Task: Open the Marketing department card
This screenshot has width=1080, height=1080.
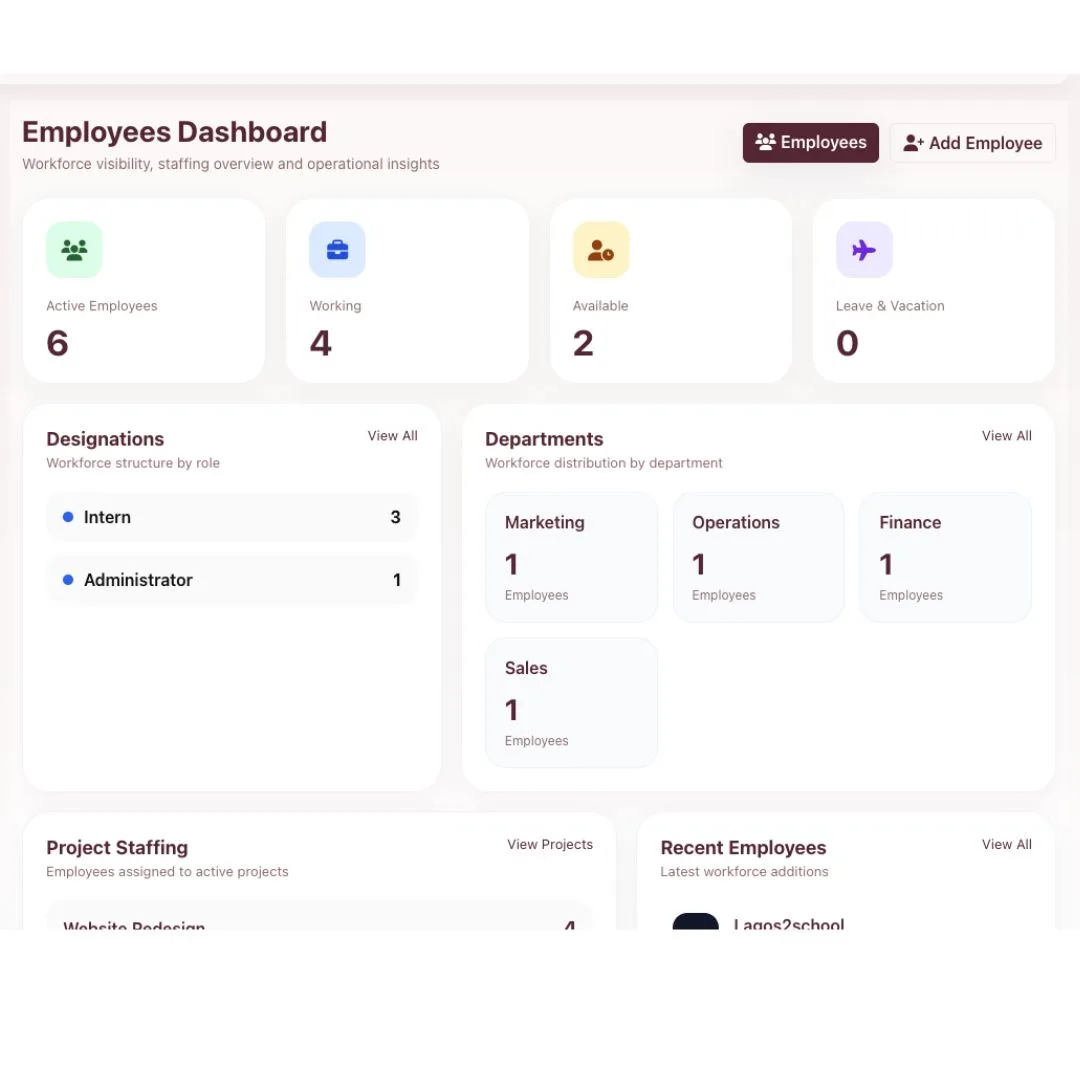Action: 571,557
